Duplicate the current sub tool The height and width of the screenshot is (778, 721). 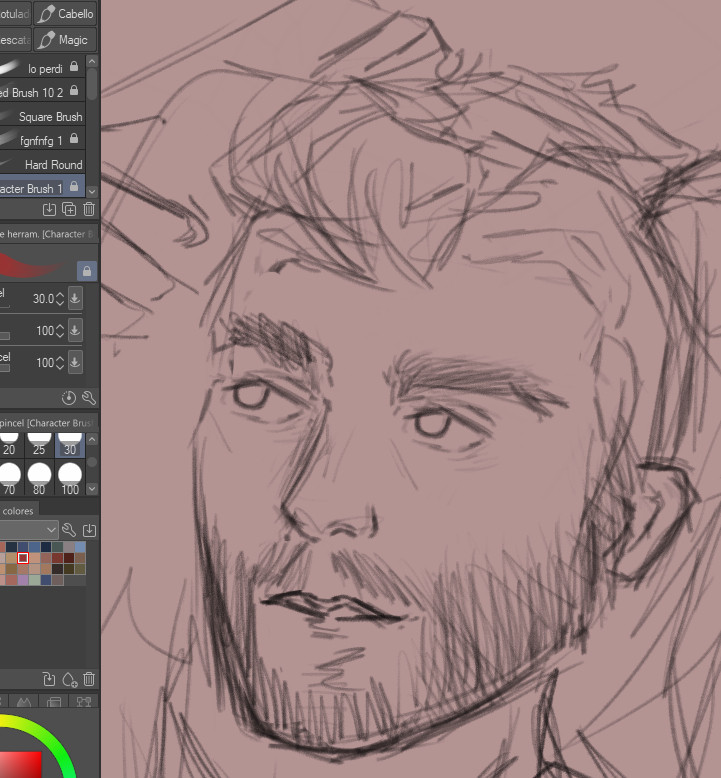coord(69,209)
